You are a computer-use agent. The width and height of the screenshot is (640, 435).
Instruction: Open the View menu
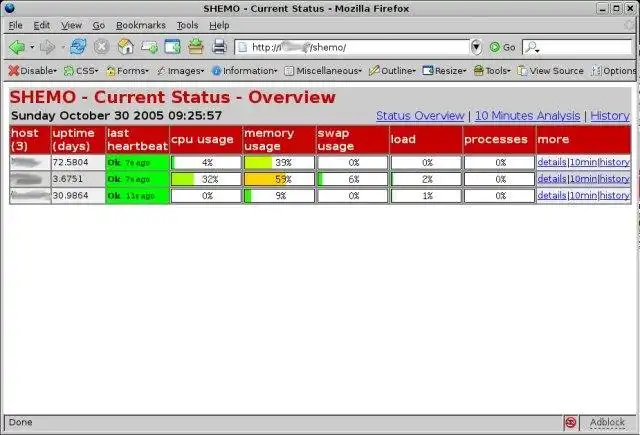point(71,25)
